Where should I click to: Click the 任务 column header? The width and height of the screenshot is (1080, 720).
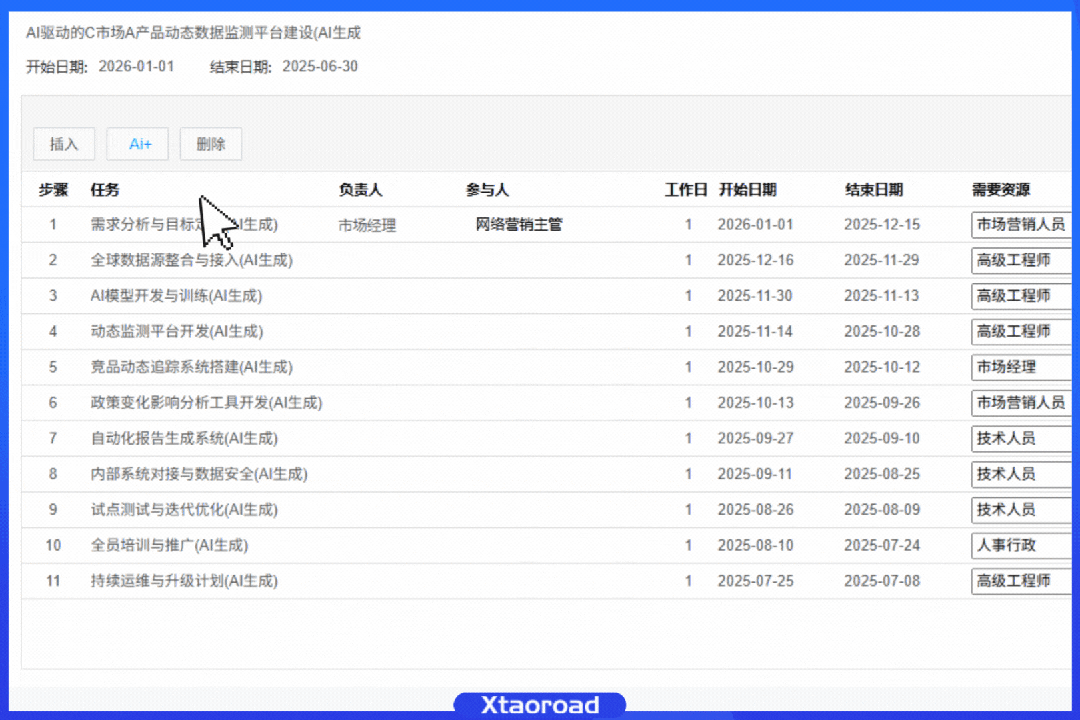pos(105,190)
